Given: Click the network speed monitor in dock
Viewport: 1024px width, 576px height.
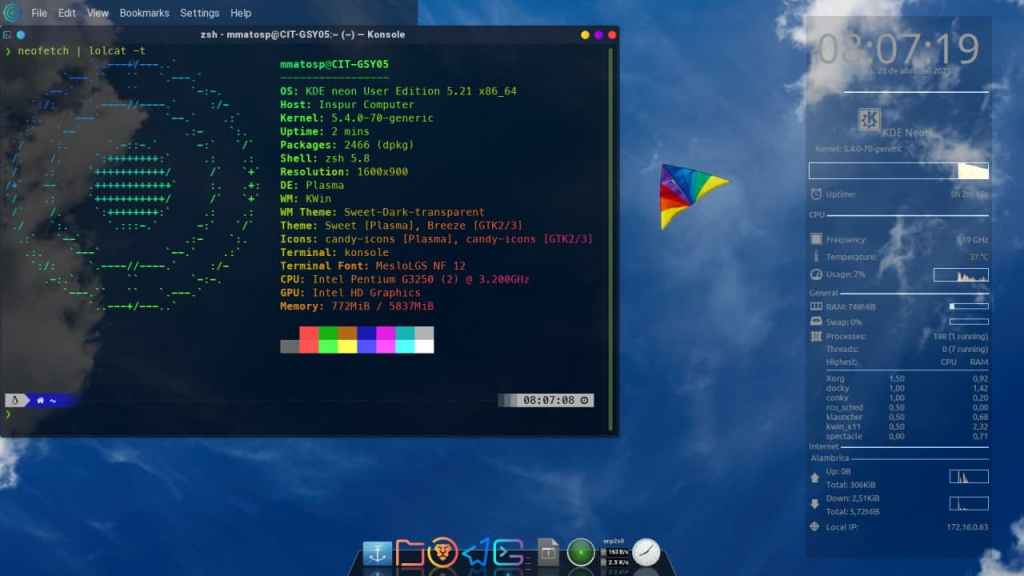Looking at the screenshot, I should coord(614,552).
